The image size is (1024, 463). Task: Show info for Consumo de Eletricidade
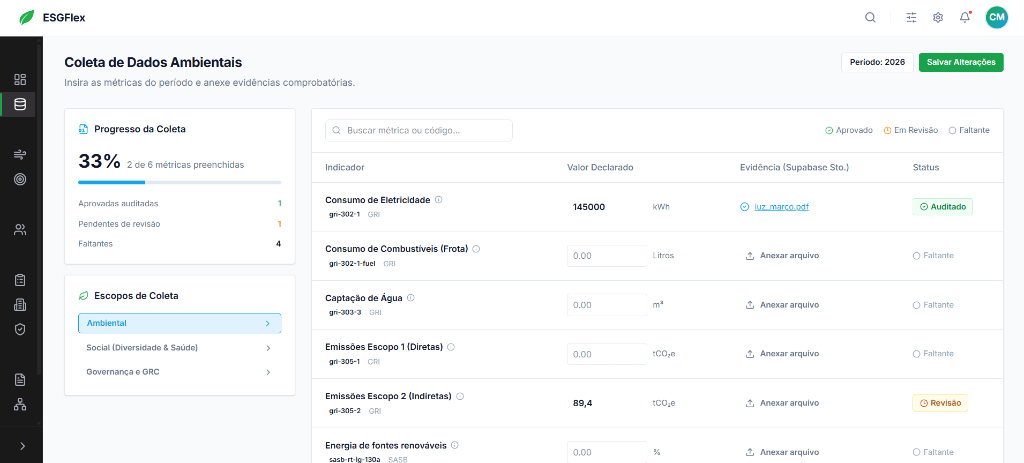(x=439, y=200)
